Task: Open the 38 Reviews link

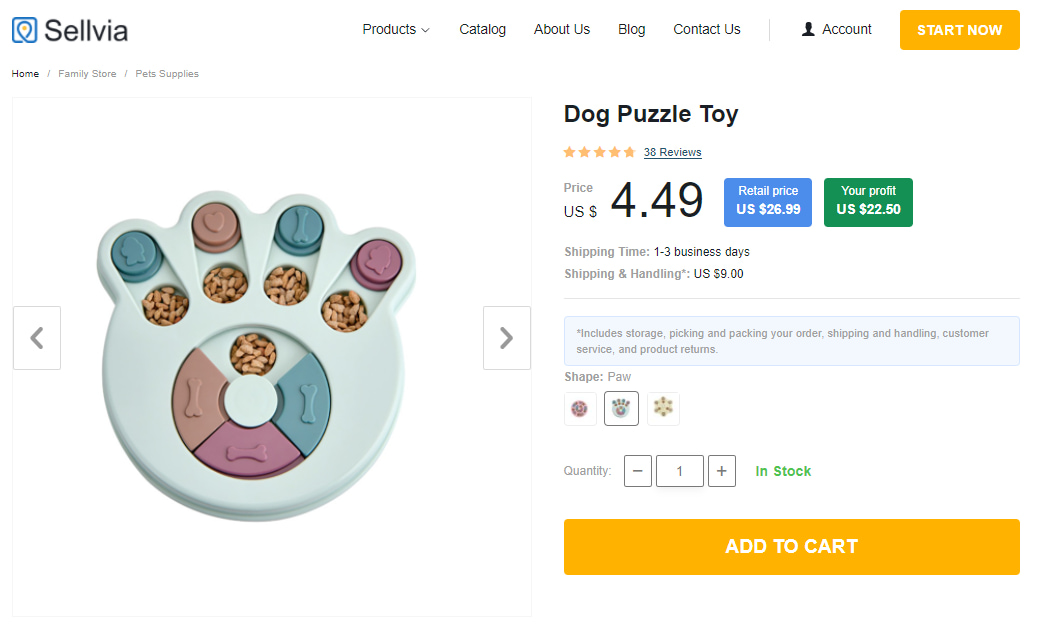Action: coord(672,153)
